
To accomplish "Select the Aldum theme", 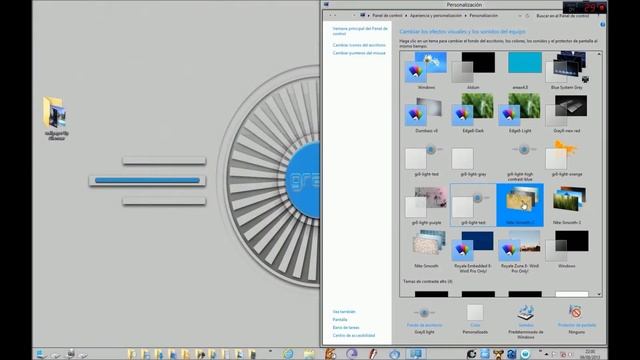I will click(473, 71).
